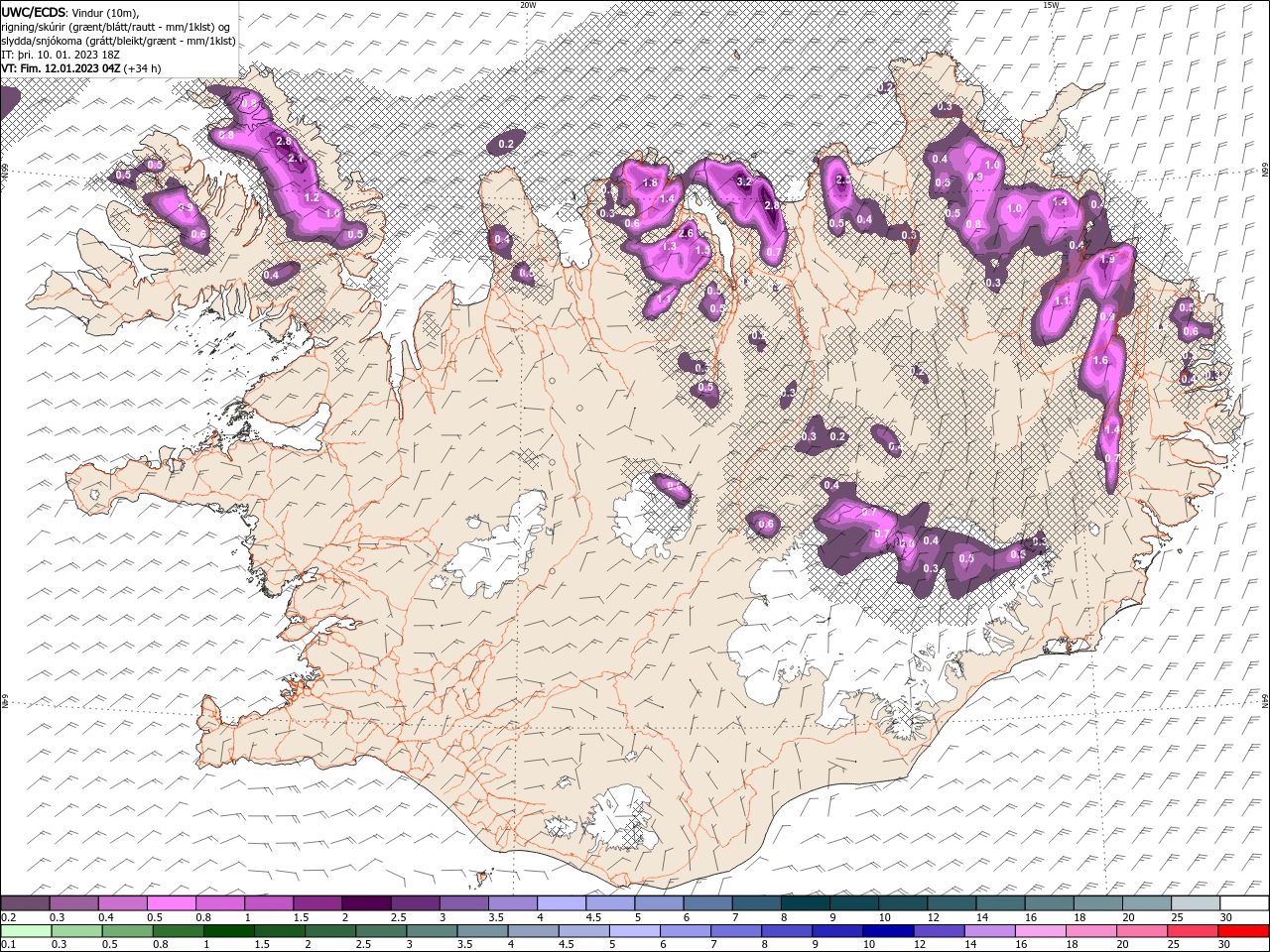Viewport: 1270px width, 952px height.
Task: Click the isolated offshore 0.2 snow patch
Action: tap(506, 144)
